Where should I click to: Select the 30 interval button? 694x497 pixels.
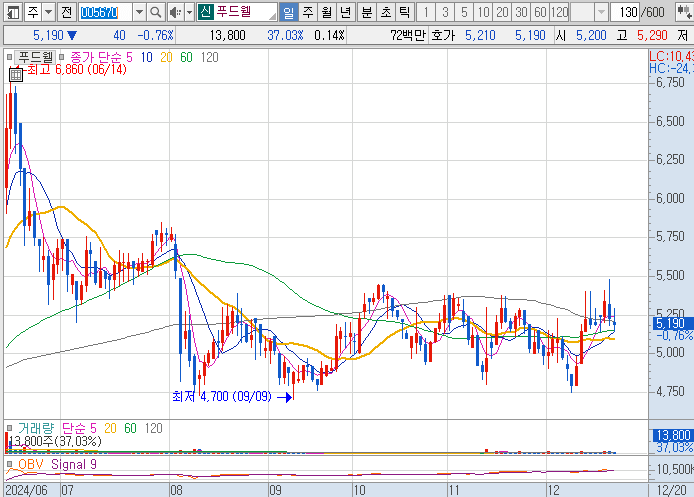[x=521, y=12]
